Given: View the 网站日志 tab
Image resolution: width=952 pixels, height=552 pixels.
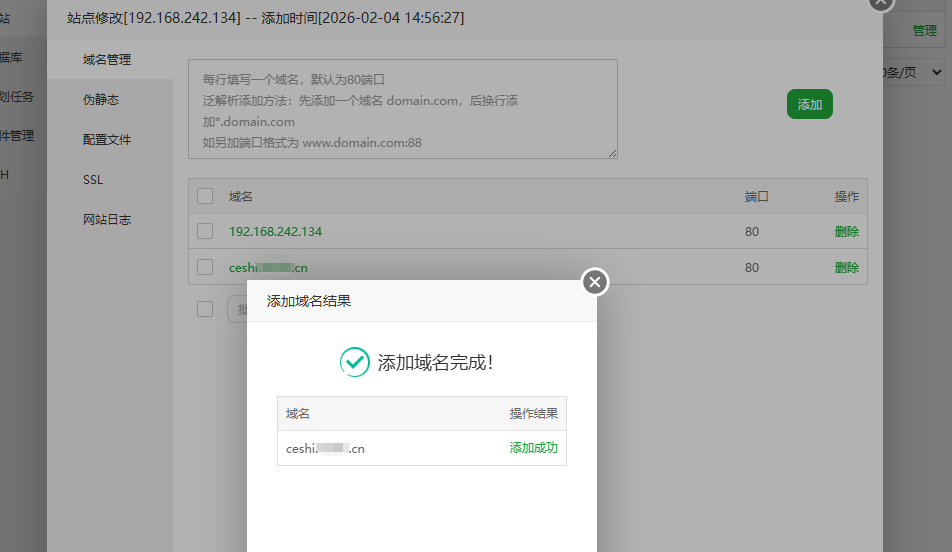Looking at the screenshot, I should 107,220.
